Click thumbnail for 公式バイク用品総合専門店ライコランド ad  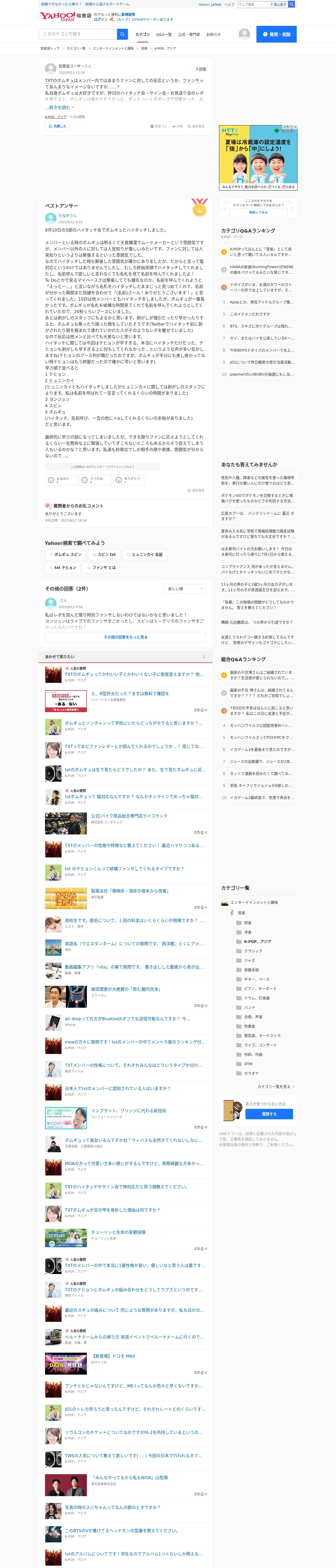tap(66, 823)
